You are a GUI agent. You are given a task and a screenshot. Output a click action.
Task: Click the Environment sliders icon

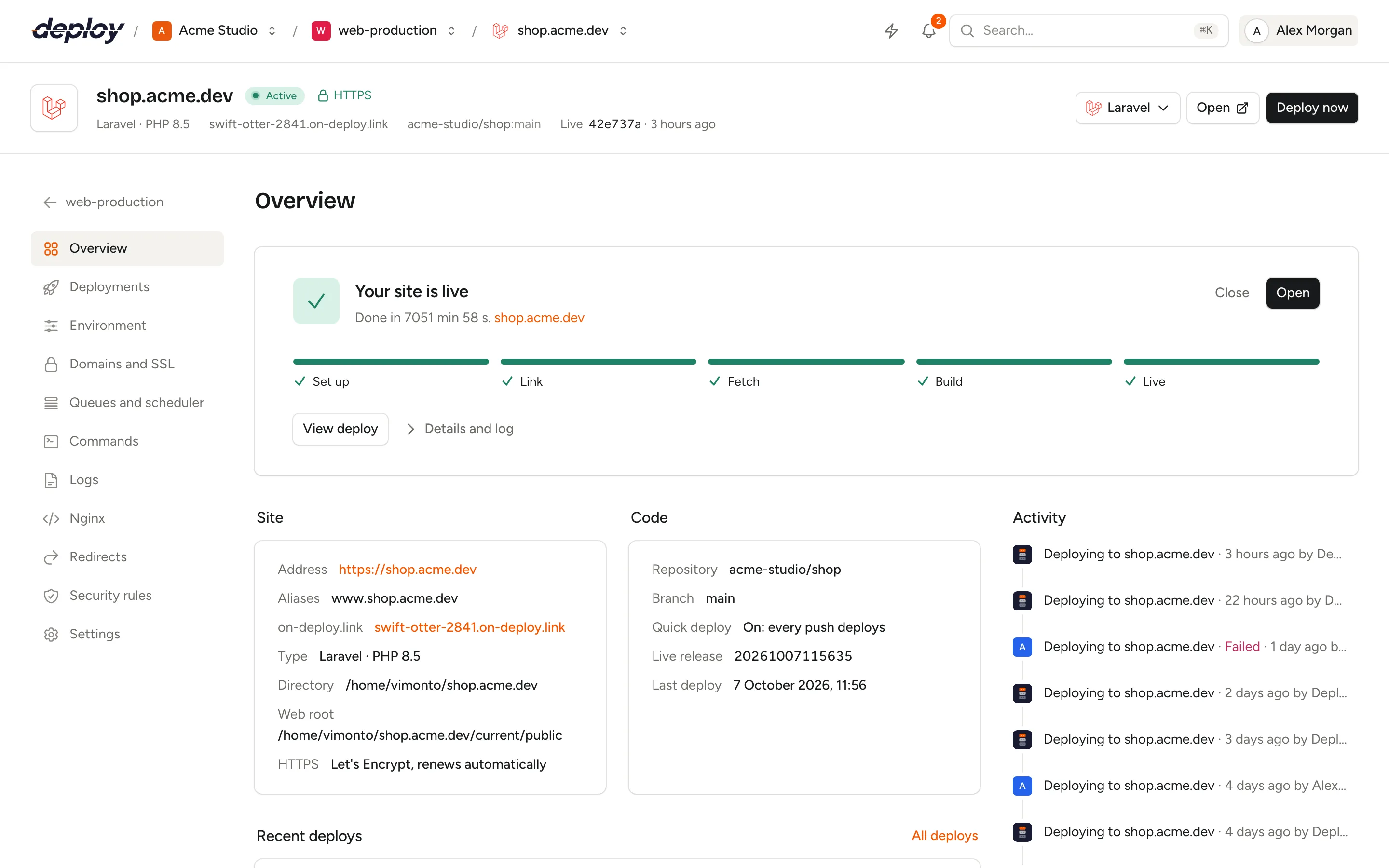click(51, 325)
